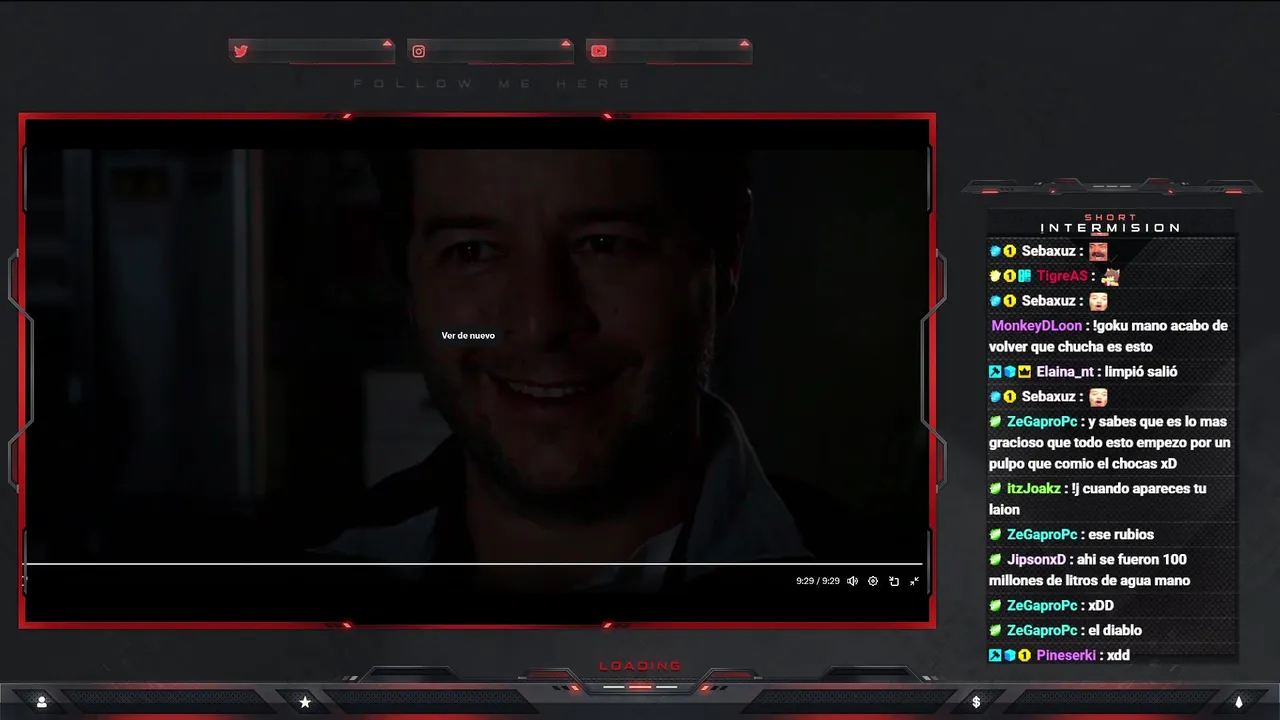
Task: Exit fullscreen using the collapse arrows icon
Action: tap(914, 581)
